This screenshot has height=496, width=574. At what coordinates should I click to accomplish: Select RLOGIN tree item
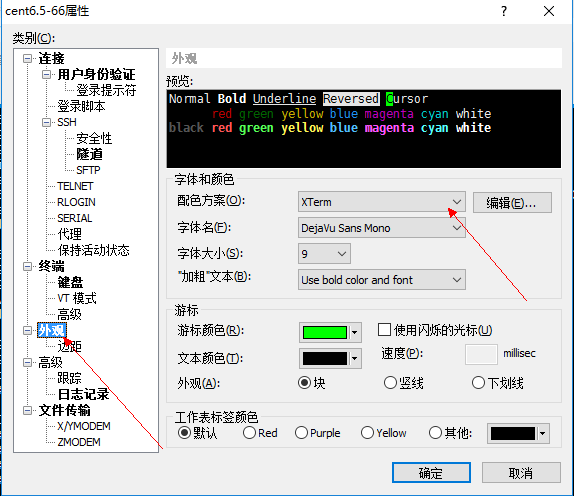tap(76, 202)
